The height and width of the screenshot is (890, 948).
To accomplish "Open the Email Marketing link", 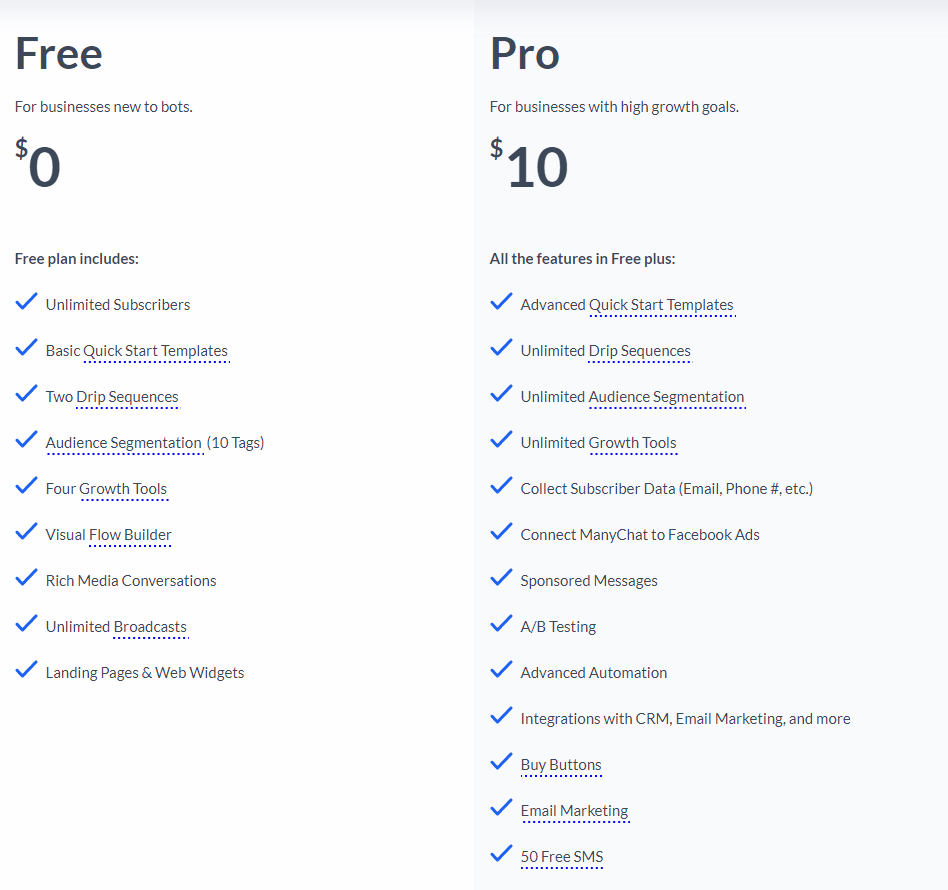I will [575, 811].
